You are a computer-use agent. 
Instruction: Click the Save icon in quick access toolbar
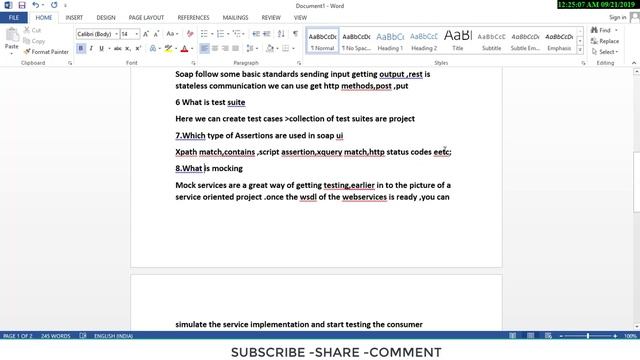[x=22, y=5]
